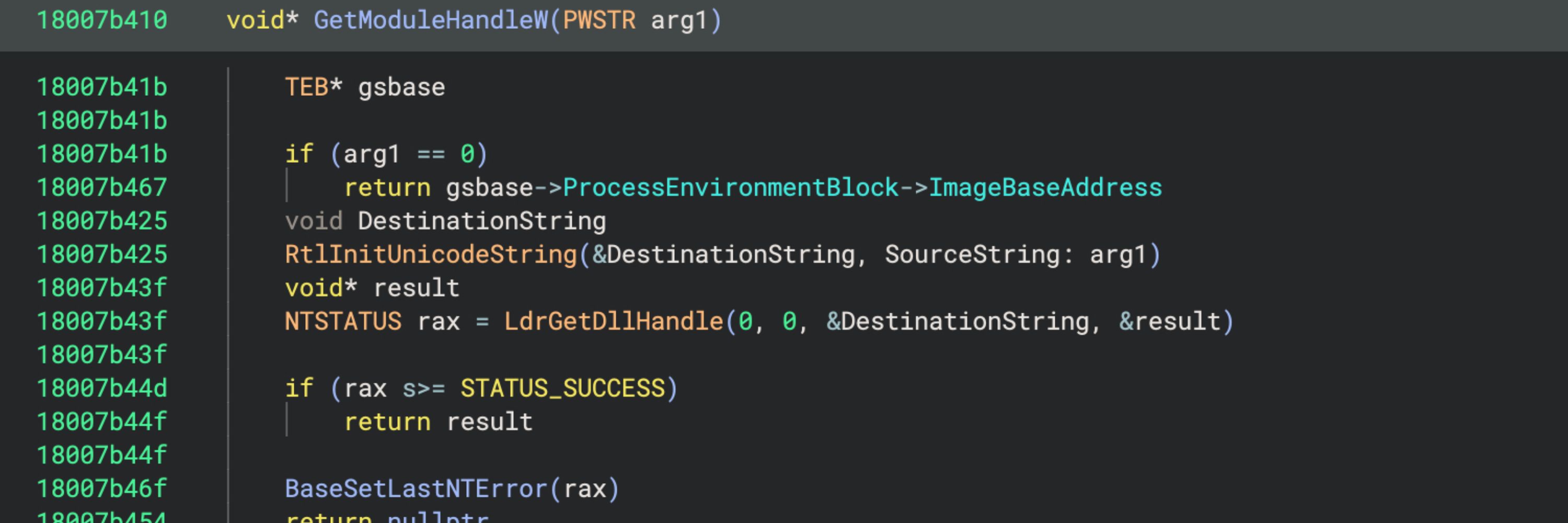Image resolution: width=1568 pixels, height=523 pixels.
Task: Click the void type before DestinationString
Action: pyautogui.click(x=314, y=221)
